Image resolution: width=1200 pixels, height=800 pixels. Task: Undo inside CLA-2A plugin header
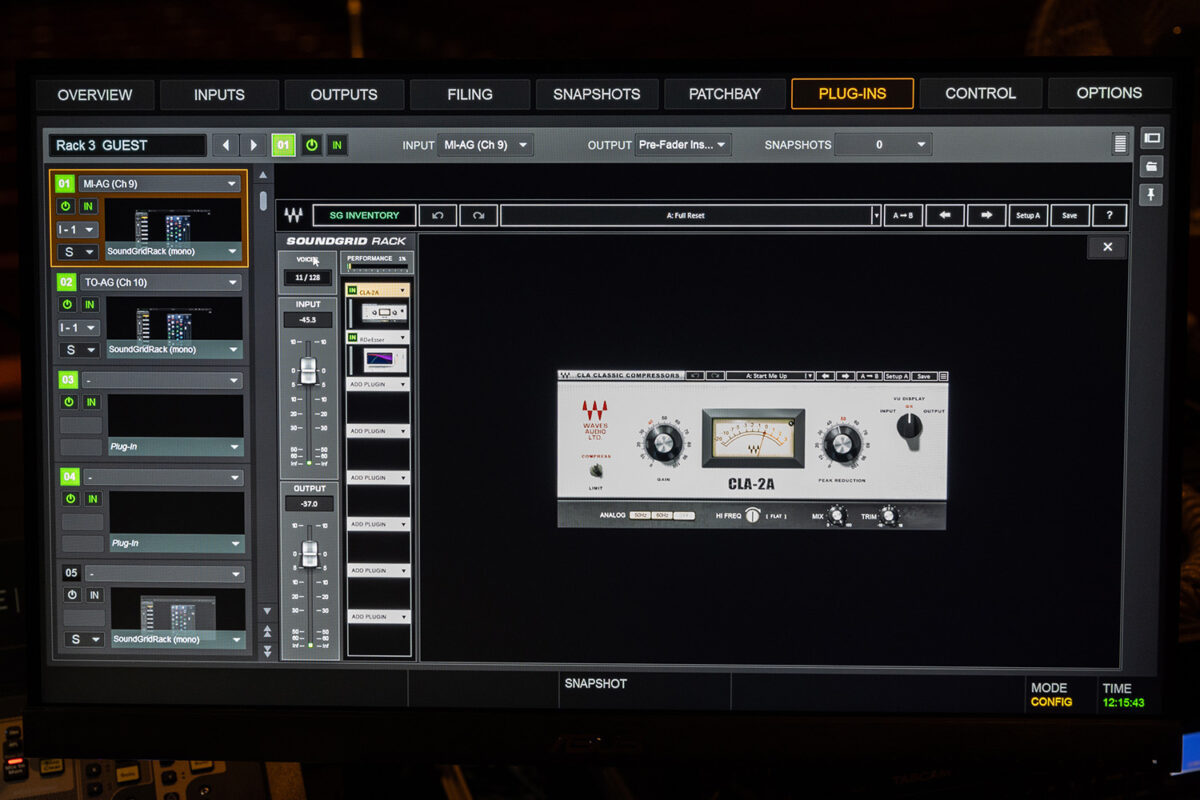pos(695,376)
